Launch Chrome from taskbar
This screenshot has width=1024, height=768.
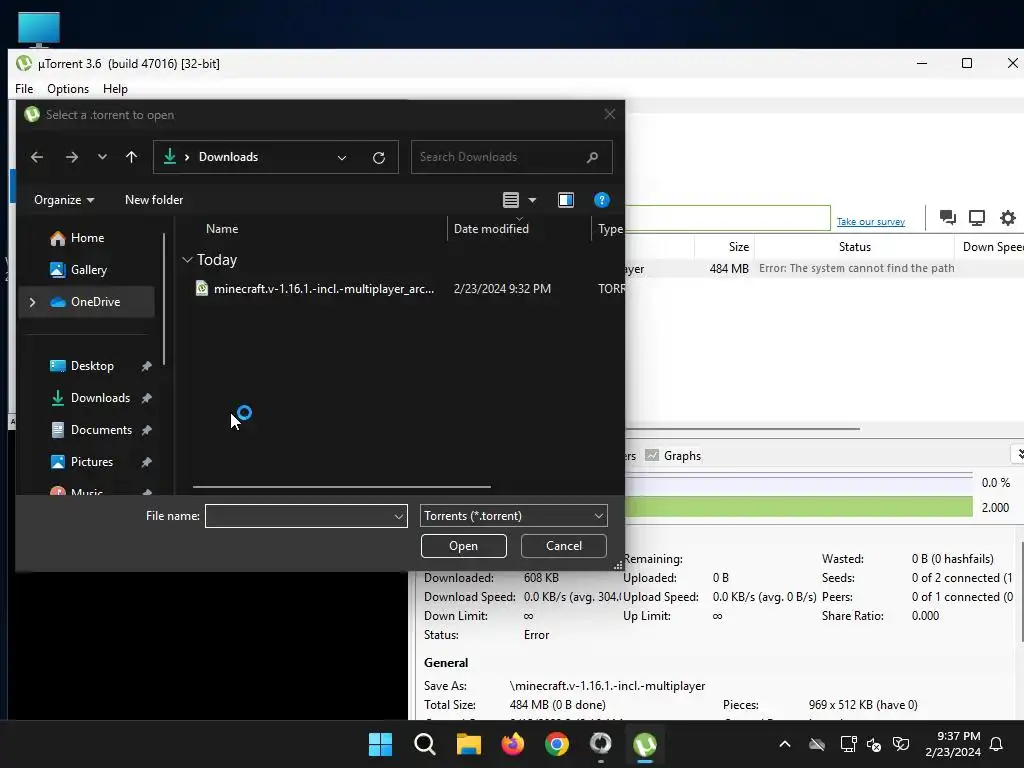(x=556, y=744)
